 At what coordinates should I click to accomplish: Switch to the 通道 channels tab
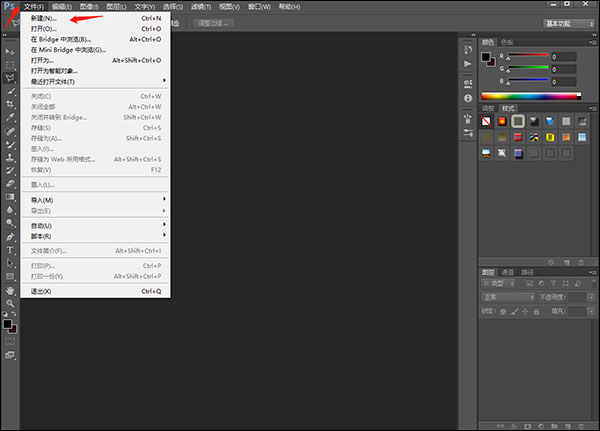pyautogui.click(x=508, y=271)
